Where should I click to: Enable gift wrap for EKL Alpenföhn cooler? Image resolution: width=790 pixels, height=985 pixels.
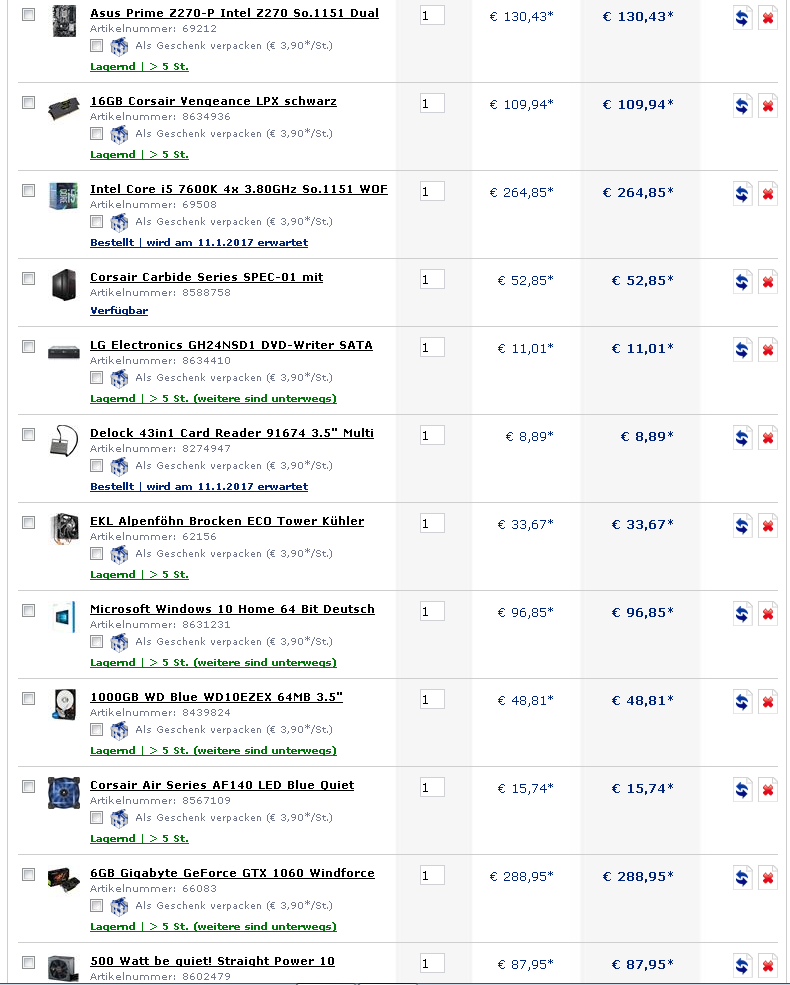point(96,553)
